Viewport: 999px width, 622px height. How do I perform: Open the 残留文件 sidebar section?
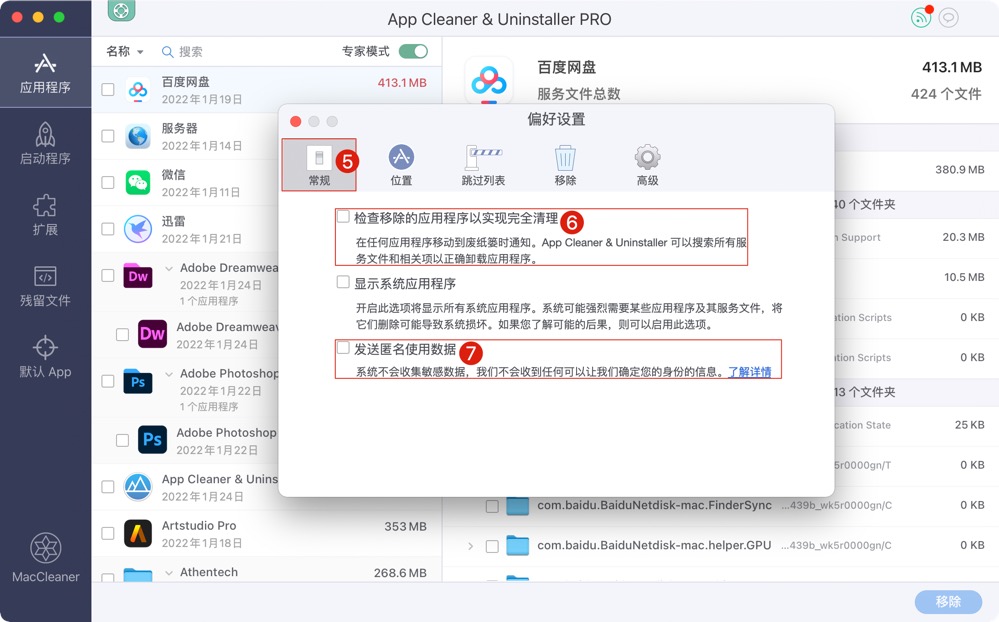(x=45, y=287)
